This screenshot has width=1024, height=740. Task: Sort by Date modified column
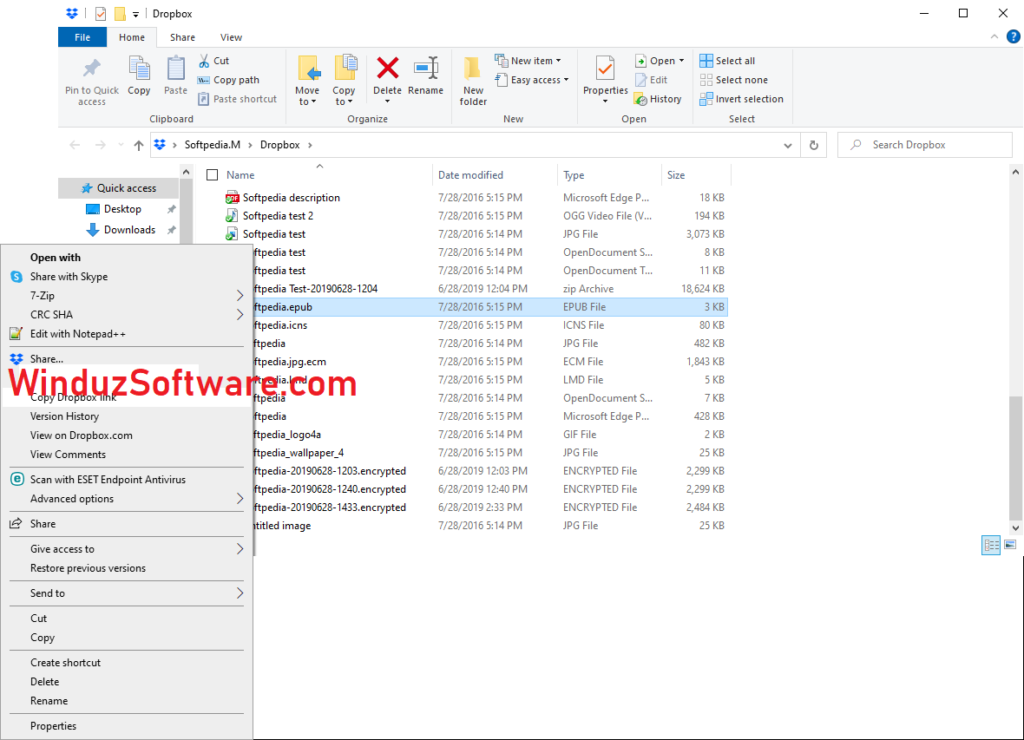click(494, 175)
